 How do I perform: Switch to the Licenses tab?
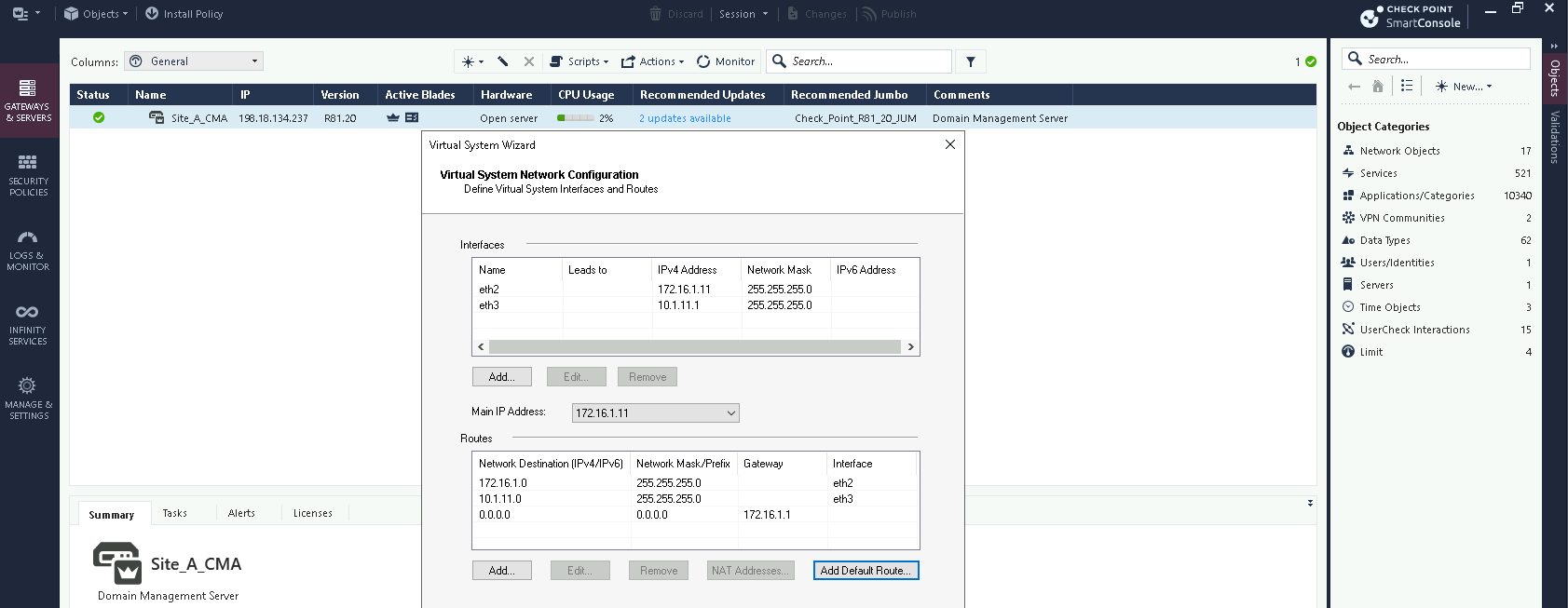[x=312, y=513]
